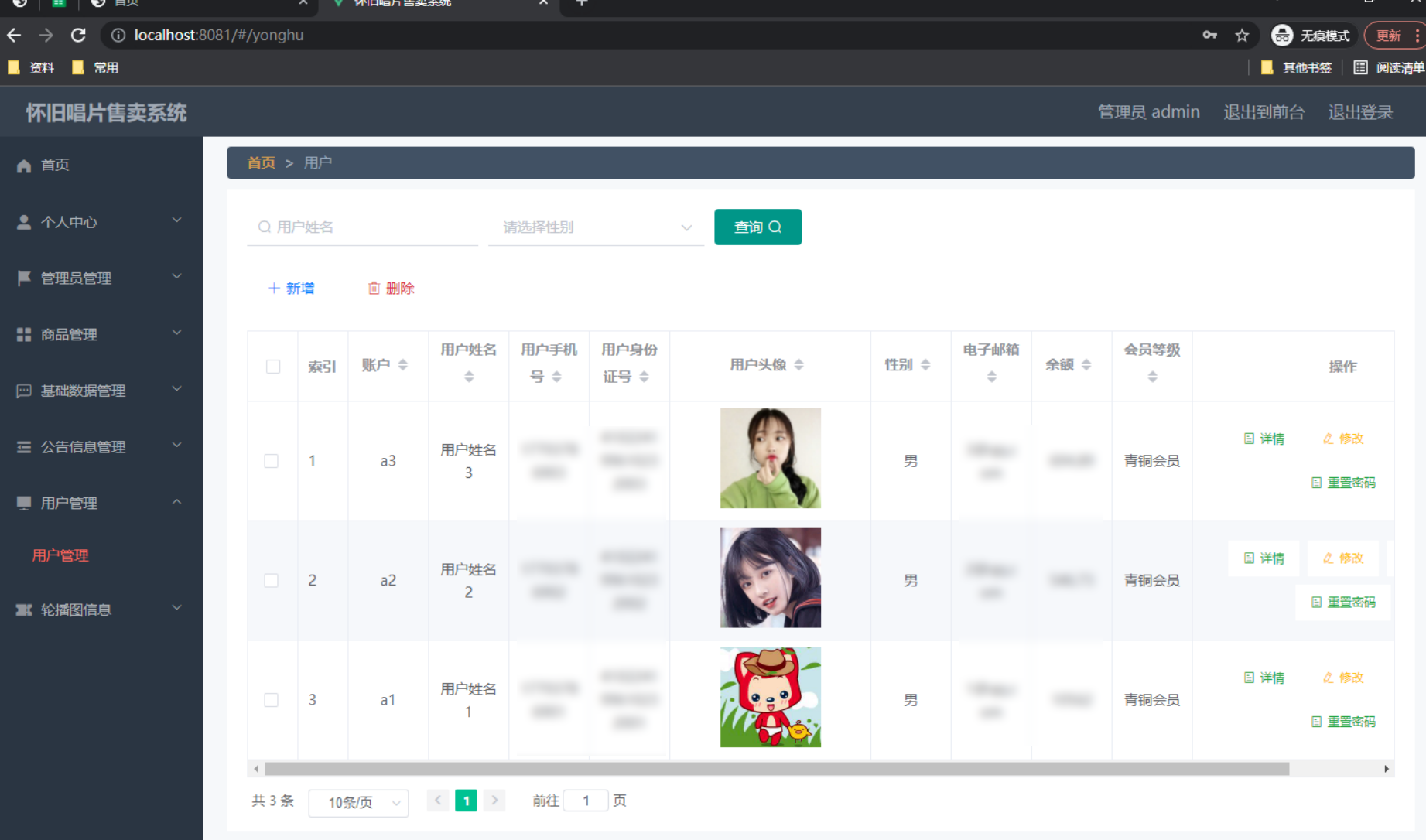Viewport: 1426px width, 840px height.
Task: Click the chat icon beside 基础数据管理
Action: [x=24, y=391]
